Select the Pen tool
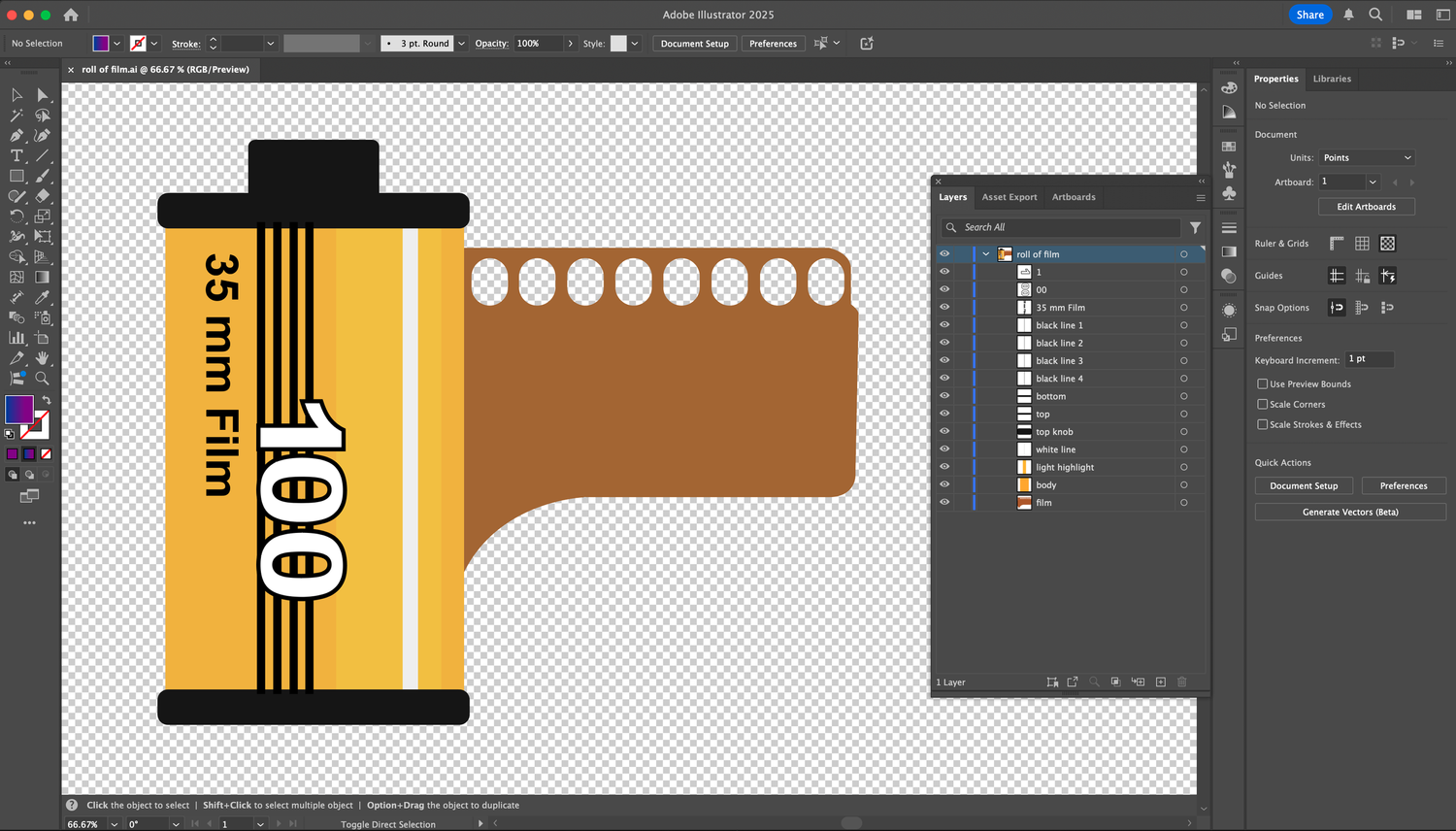The width and height of the screenshot is (1456, 831). click(x=17, y=136)
